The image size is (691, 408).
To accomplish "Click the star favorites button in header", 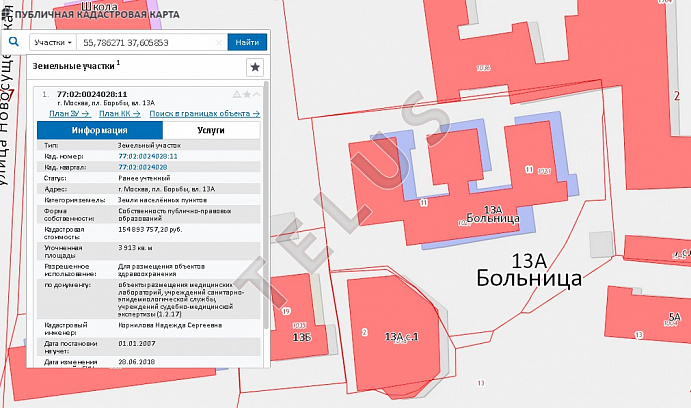I will [x=255, y=67].
